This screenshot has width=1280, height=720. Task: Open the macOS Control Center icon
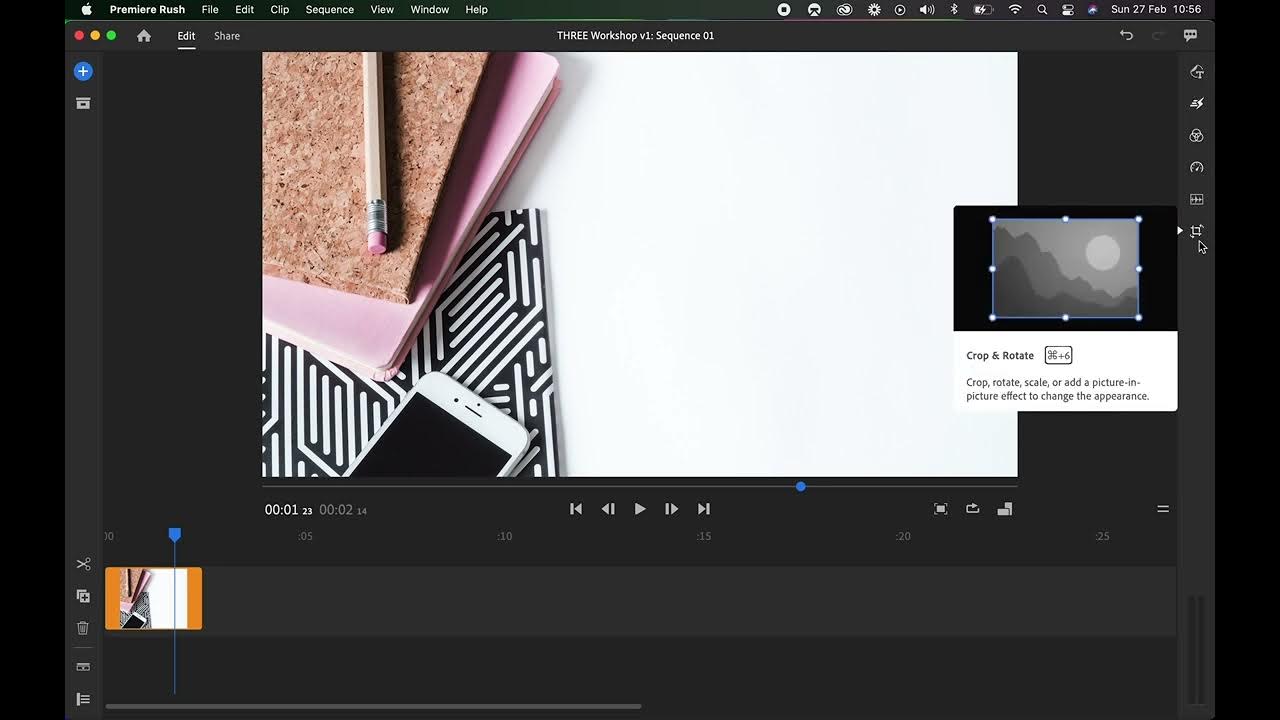tap(1068, 9)
